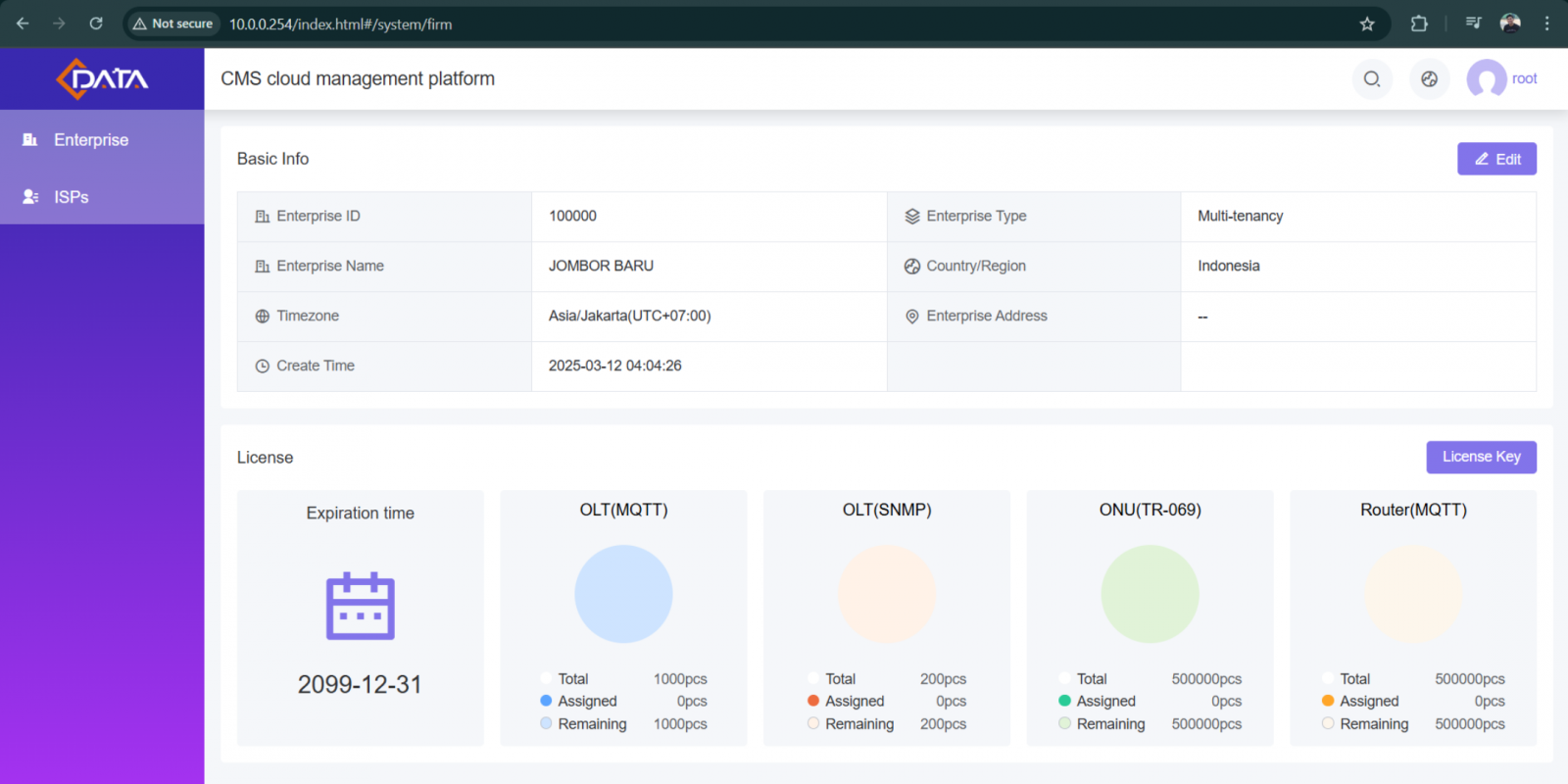Open the theme palette icon in header
Screen dimensions: 1568x784
pyautogui.click(x=1430, y=79)
